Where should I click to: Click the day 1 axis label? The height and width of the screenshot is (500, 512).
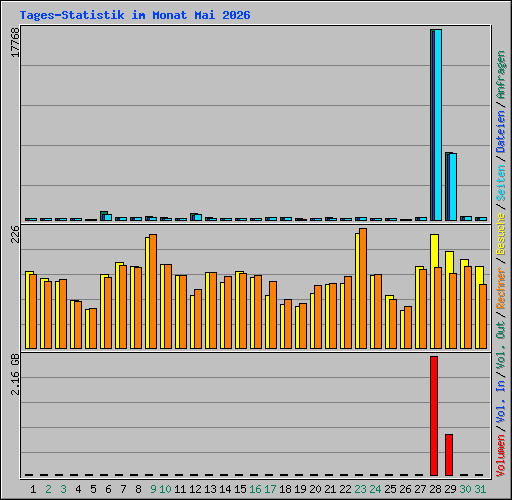33,489
